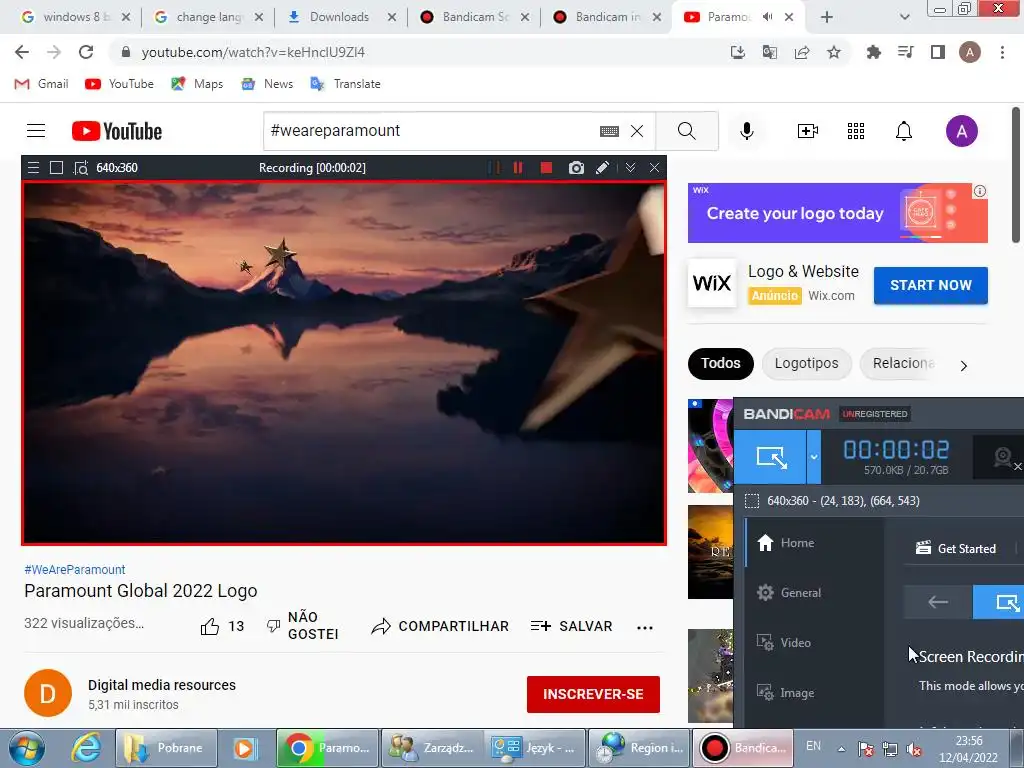Open the #WeAreParamount hashtag link
The width and height of the screenshot is (1024, 768).
click(x=74, y=569)
